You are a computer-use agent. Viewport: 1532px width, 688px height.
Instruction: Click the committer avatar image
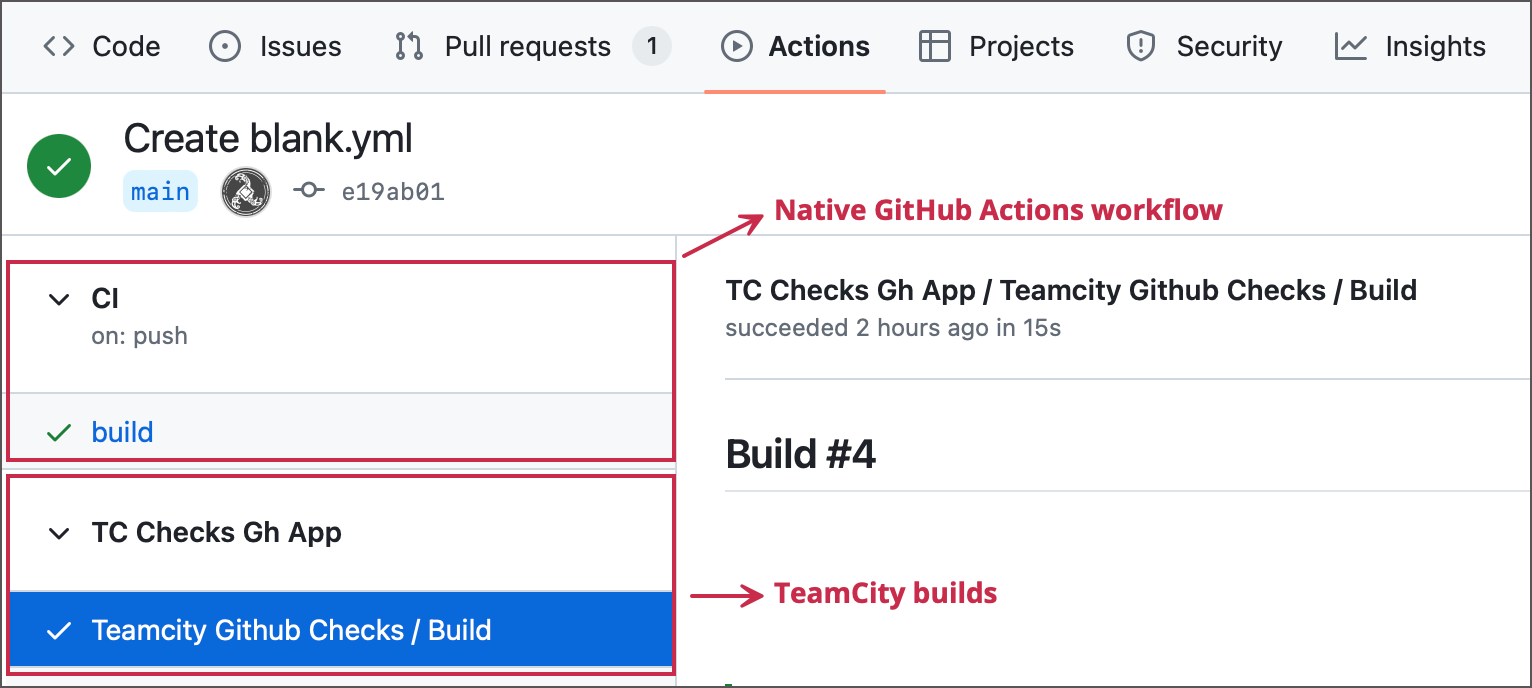[x=246, y=191]
